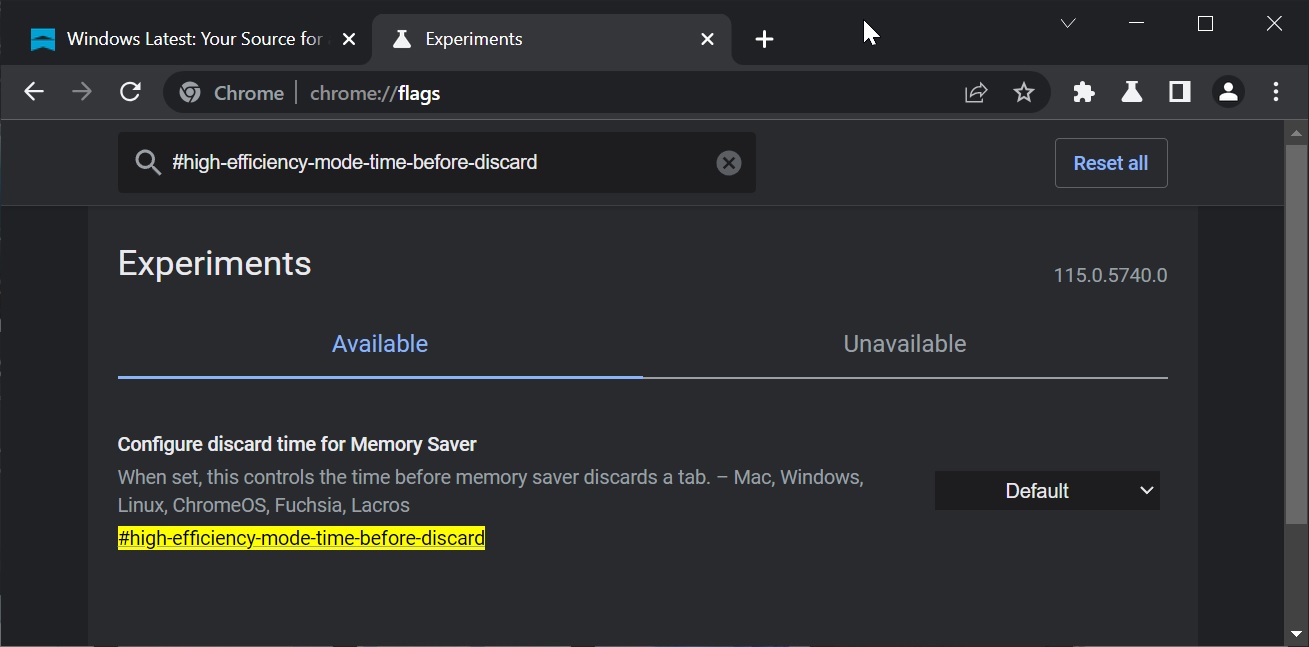Switch to the Unavailable flags tab
Screen dimensions: 1309x647
pos(904,343)
